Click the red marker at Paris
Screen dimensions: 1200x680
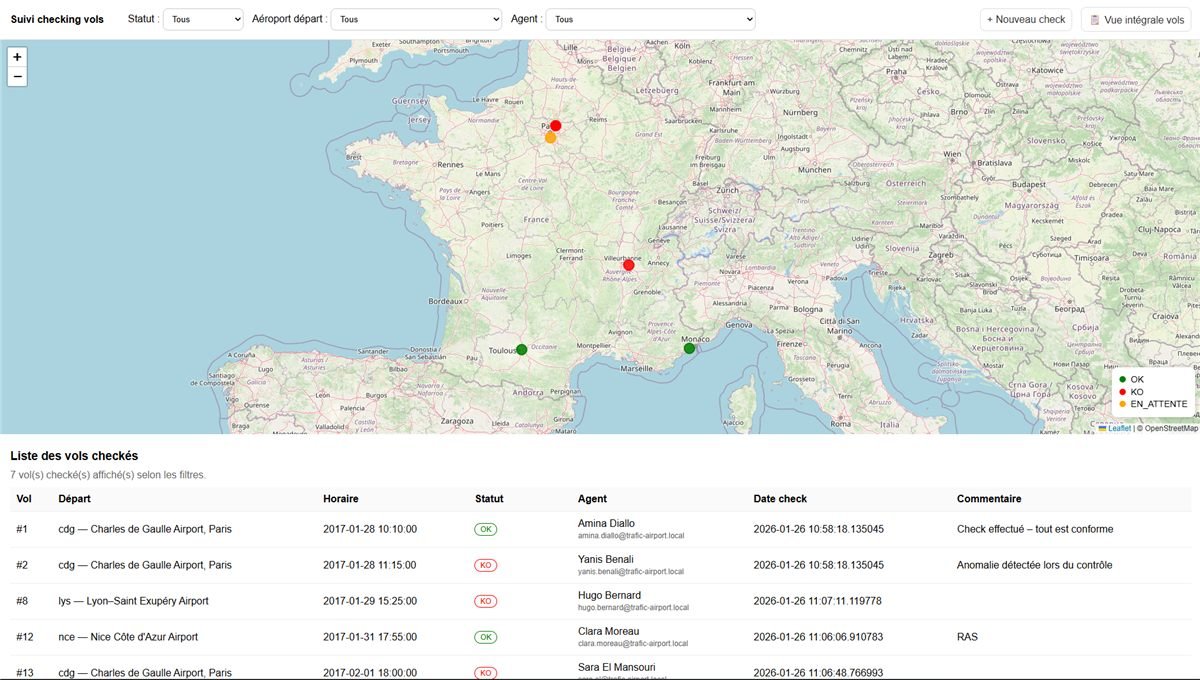coord(556,126)
